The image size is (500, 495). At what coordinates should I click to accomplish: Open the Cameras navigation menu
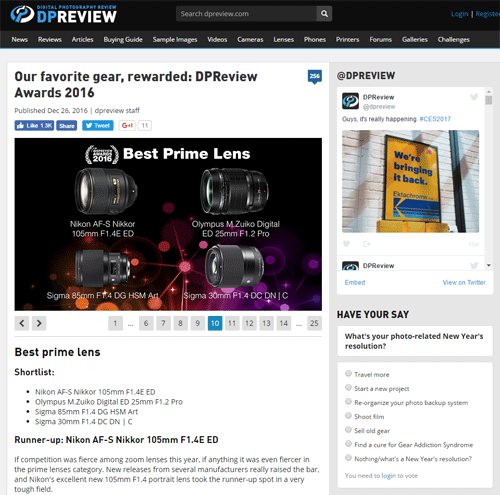pyautogui.click(x=250, y=40)
